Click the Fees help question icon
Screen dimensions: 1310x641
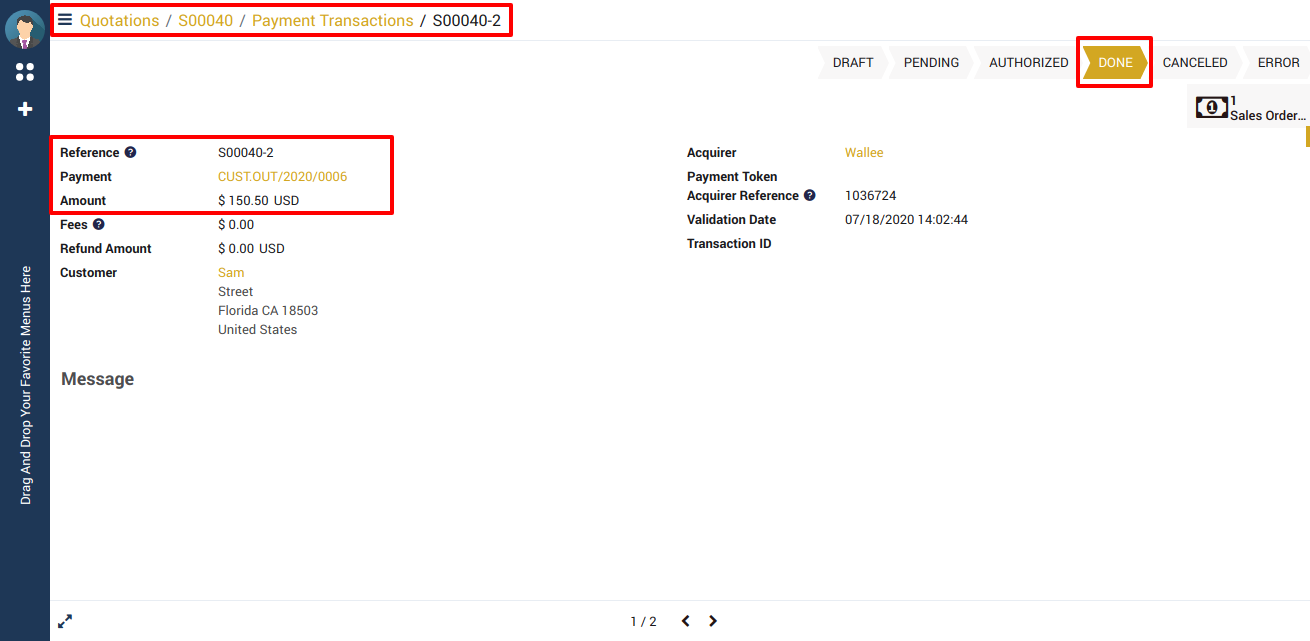click(99, 225)
